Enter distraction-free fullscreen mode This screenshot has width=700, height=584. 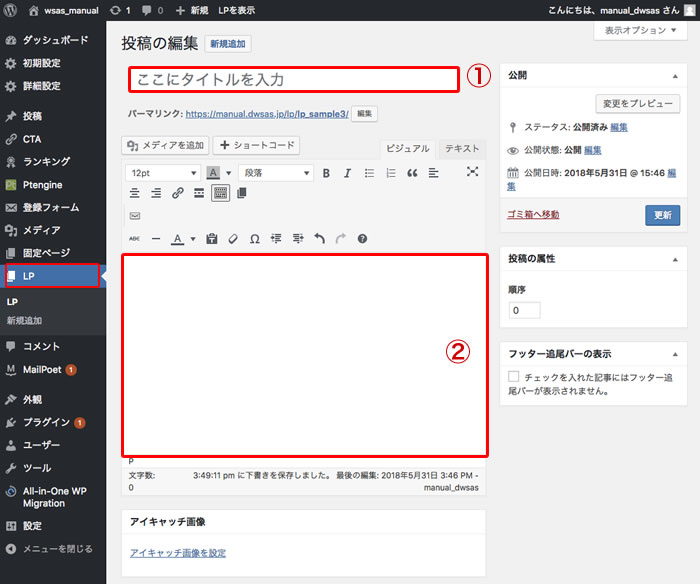(473, 172)
